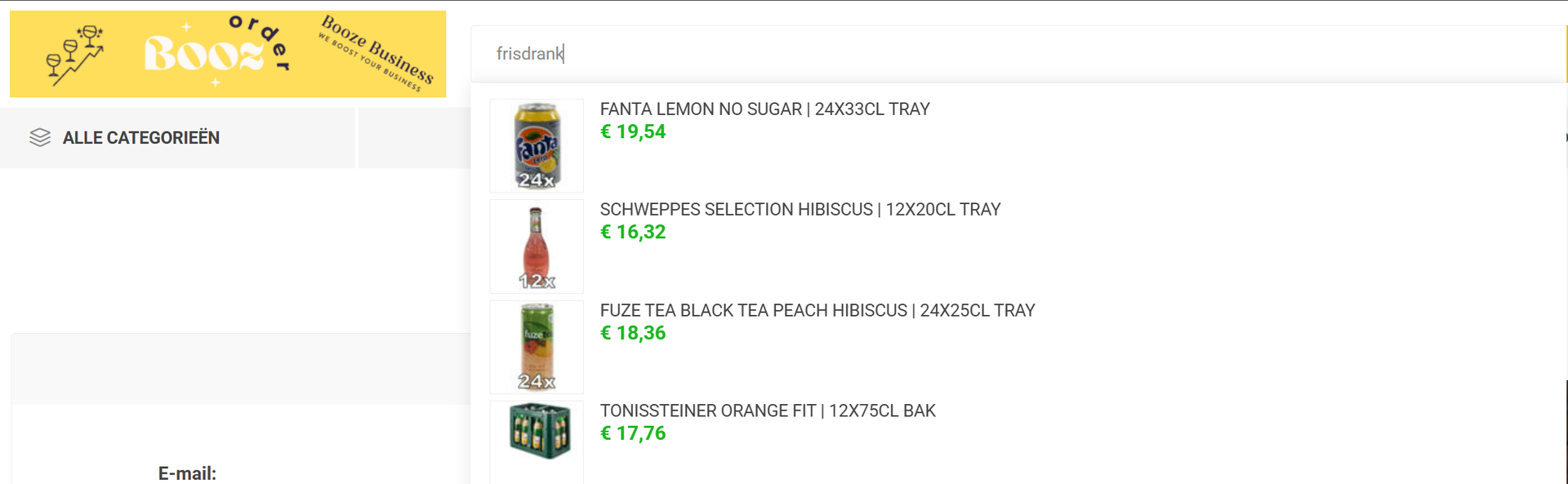The height and width of the screenshot is (484, 1568).
Task: Click the E-mail label in the form
Action: pyautogui.click(x=187, y=473)
